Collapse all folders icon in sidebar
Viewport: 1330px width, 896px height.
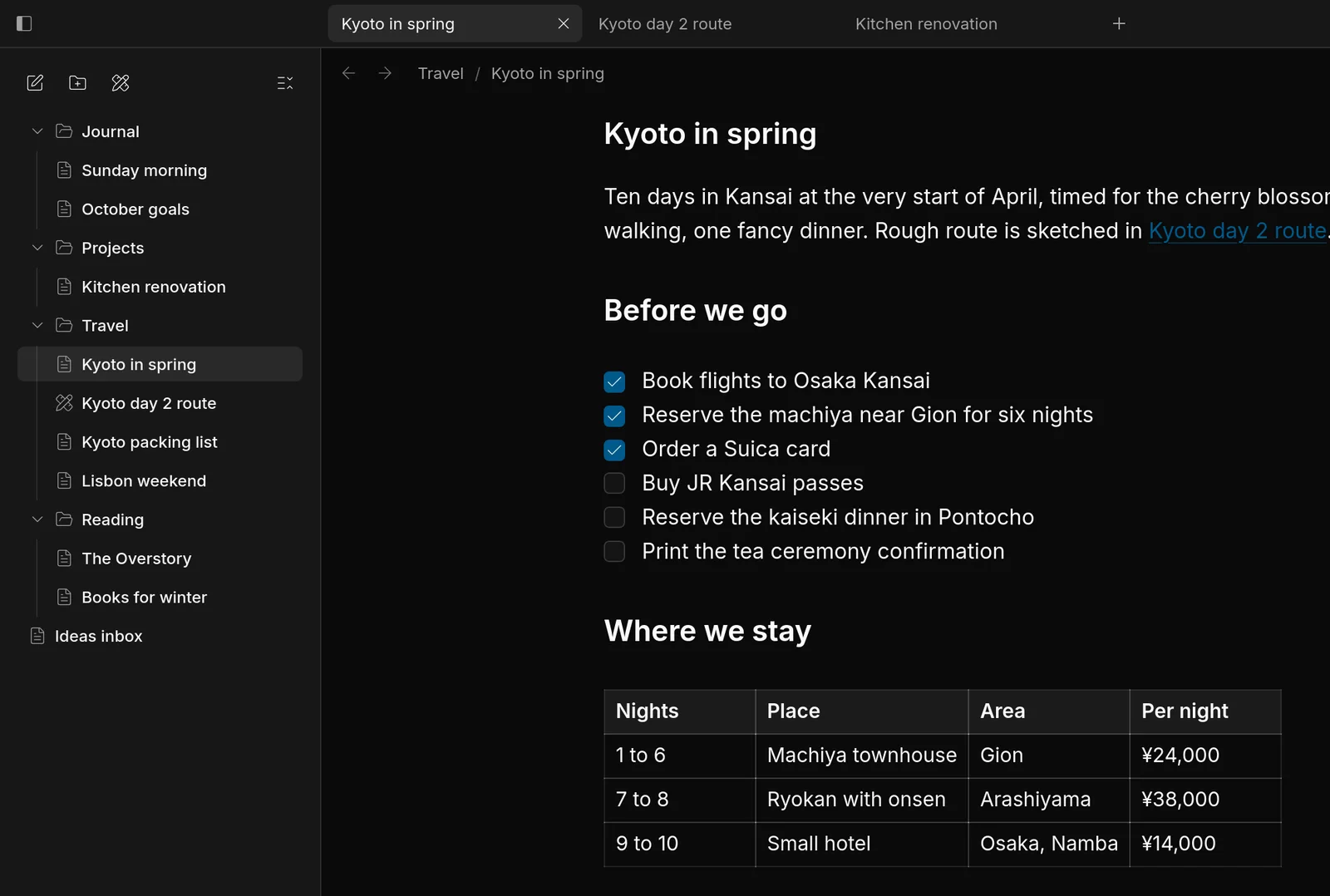(x=285, y=82)
